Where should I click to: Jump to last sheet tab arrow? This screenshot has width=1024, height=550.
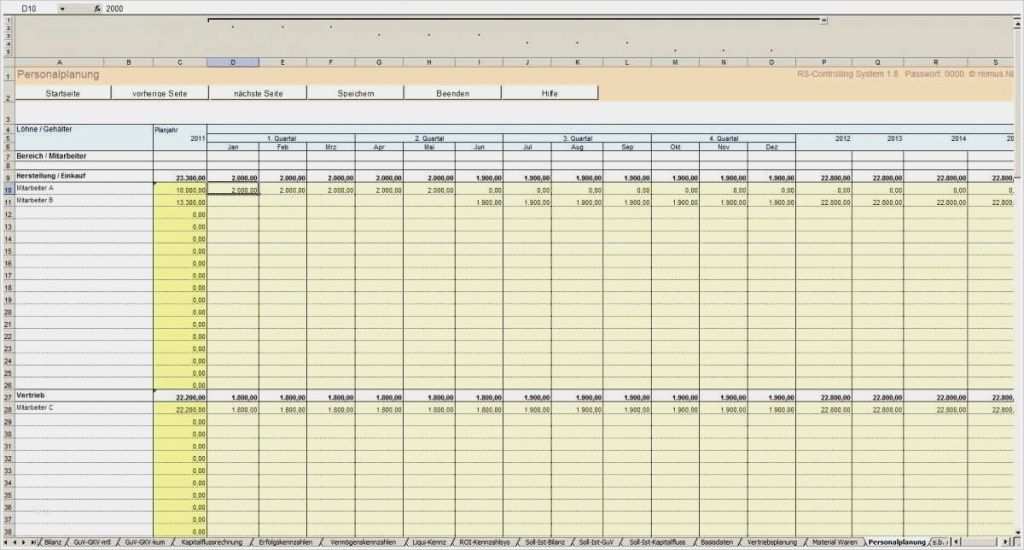click(x=33, y=542)
